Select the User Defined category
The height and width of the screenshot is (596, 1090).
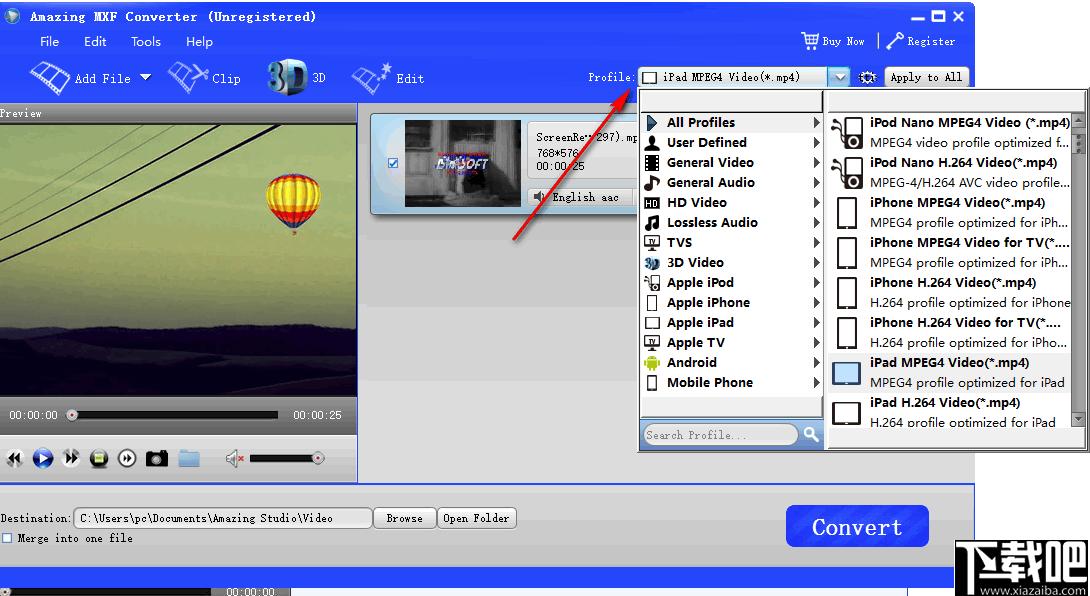point(731,143)
